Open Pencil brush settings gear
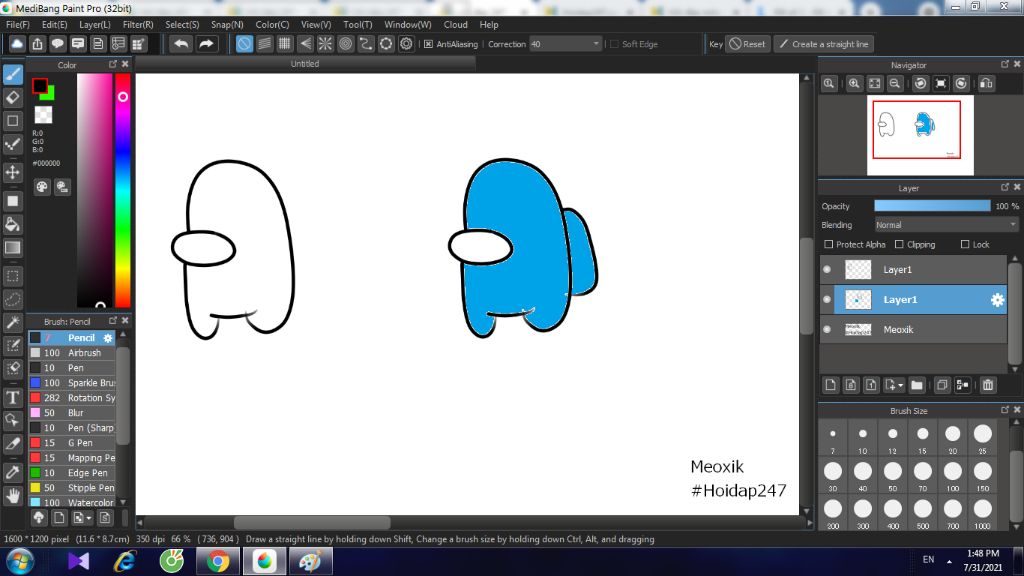The height and width of the screenshot is (576, 1024). tap(108, 338)
